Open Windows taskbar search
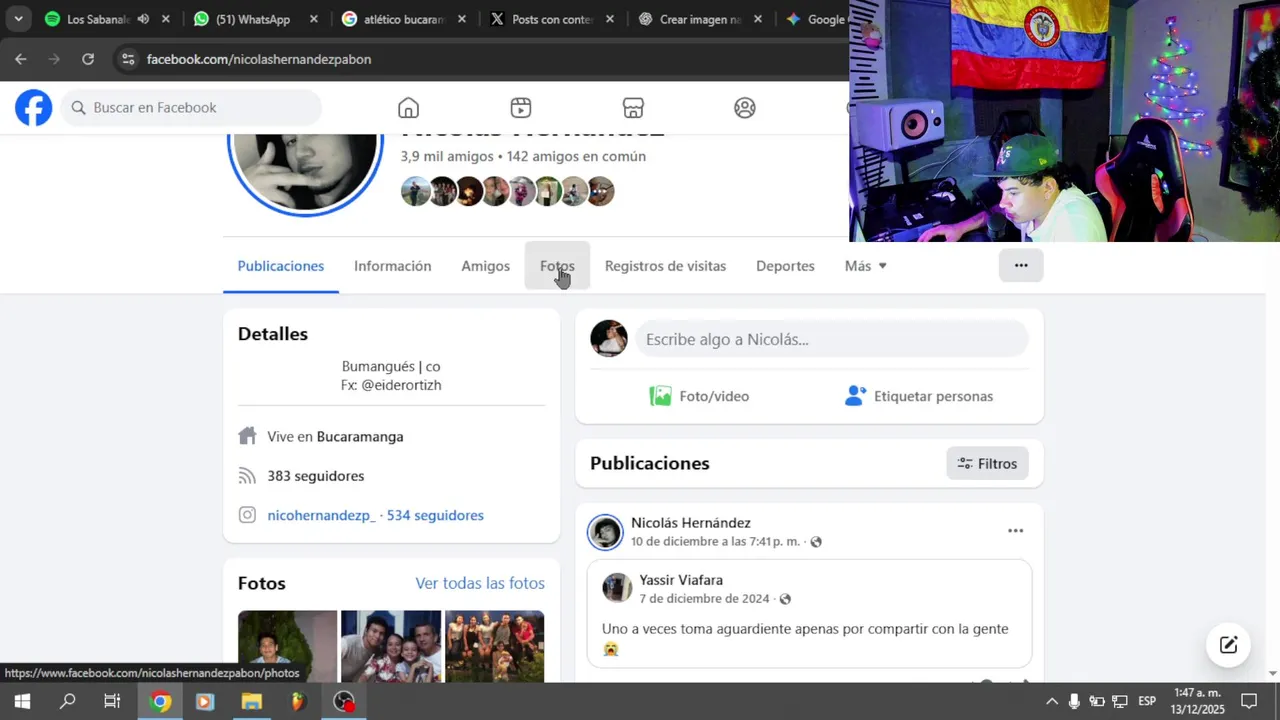Viewport: 1280px width, 720px height. (67, 702)
